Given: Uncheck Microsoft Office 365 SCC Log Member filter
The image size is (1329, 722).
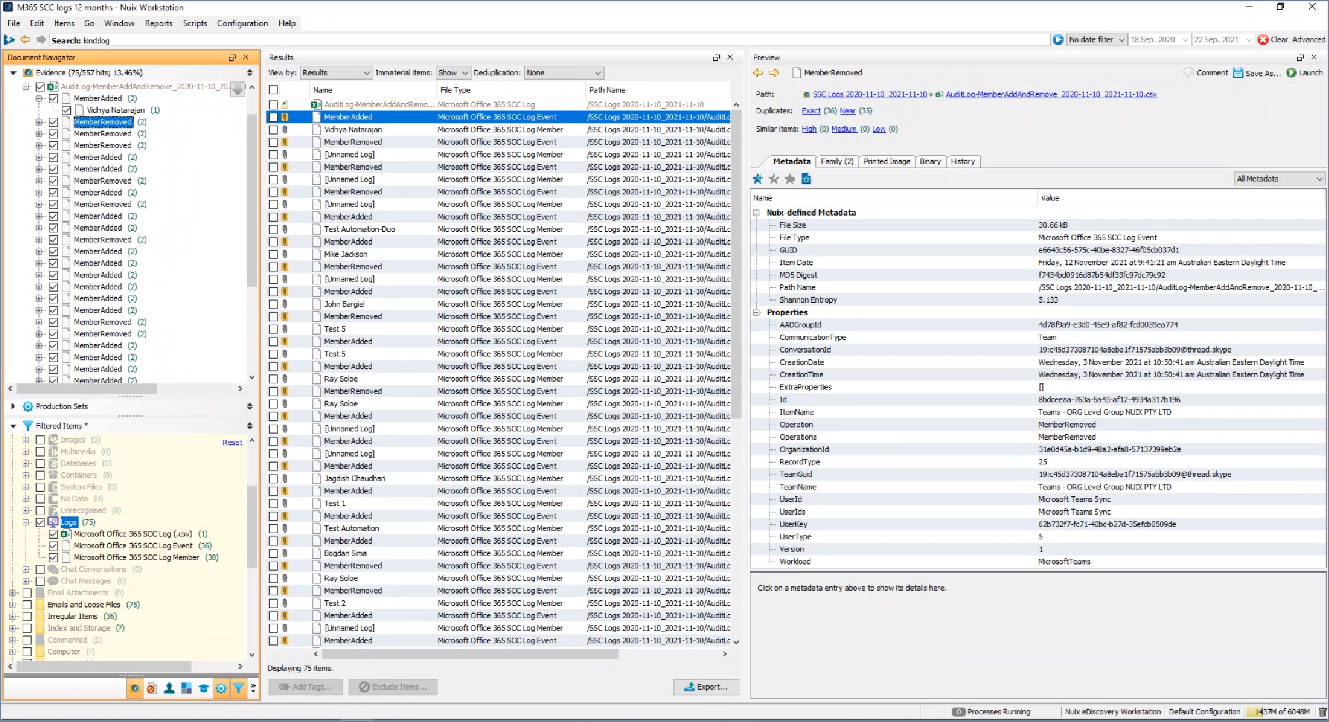Looking at the screenshot, I should [54, 558].
